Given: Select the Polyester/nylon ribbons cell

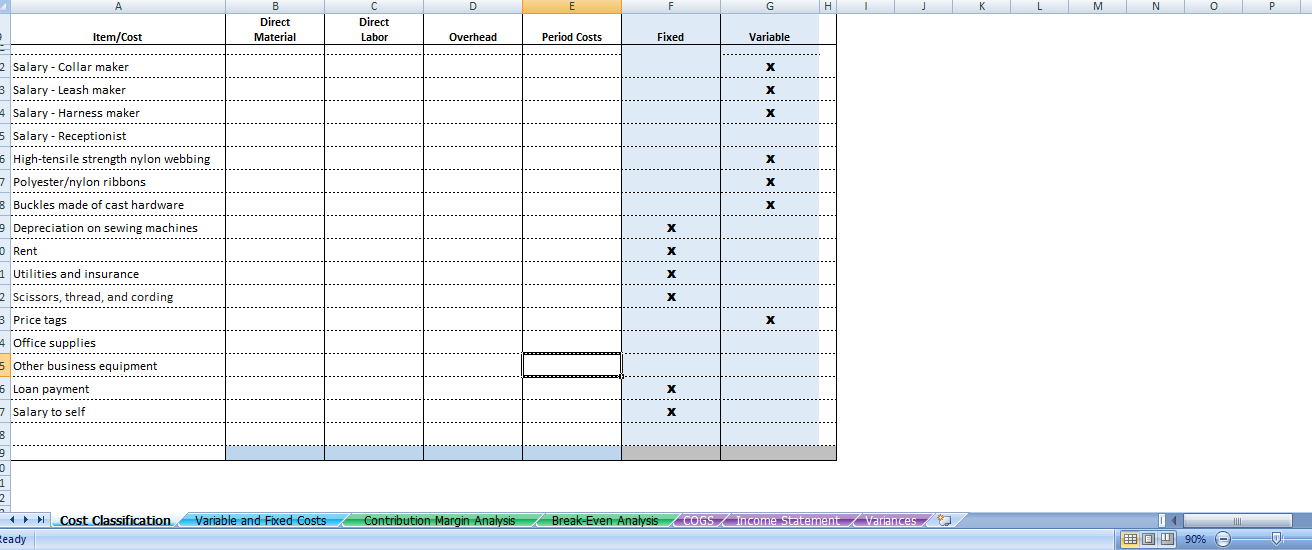Looking at the screenshot, I should pyautogui.click(x=118, y=182).
